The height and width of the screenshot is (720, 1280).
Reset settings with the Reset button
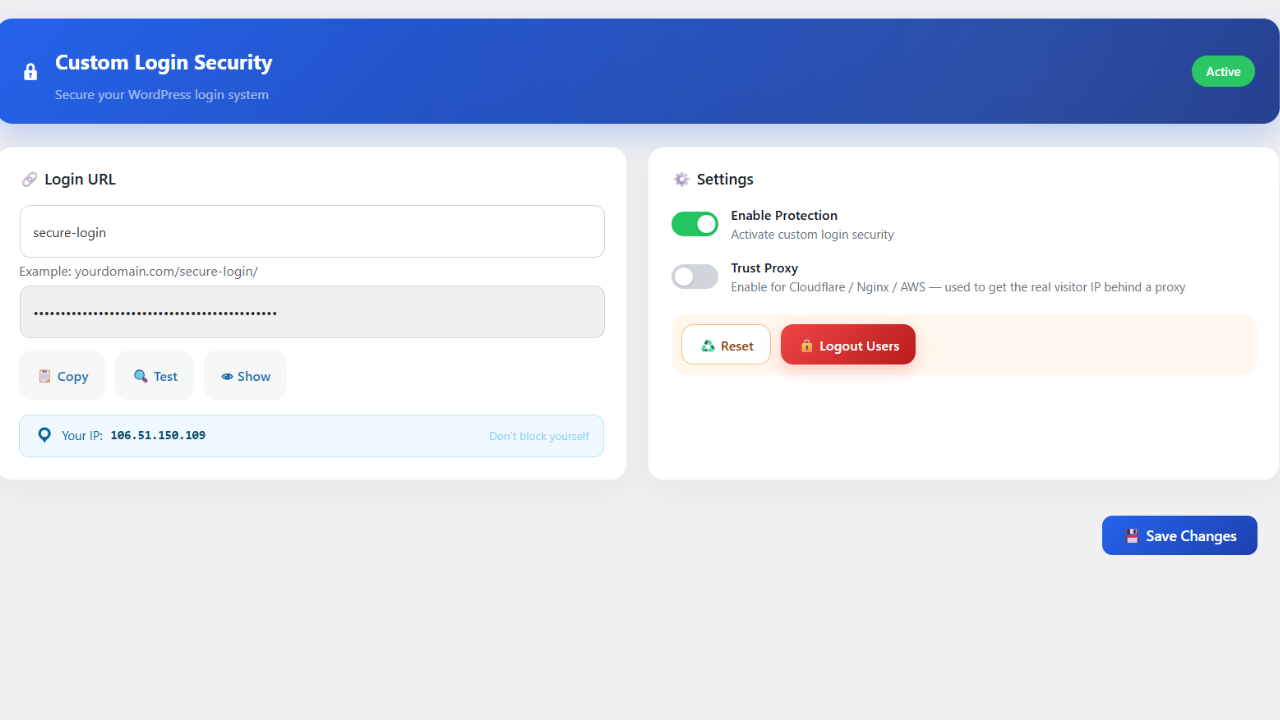point(726,345)
